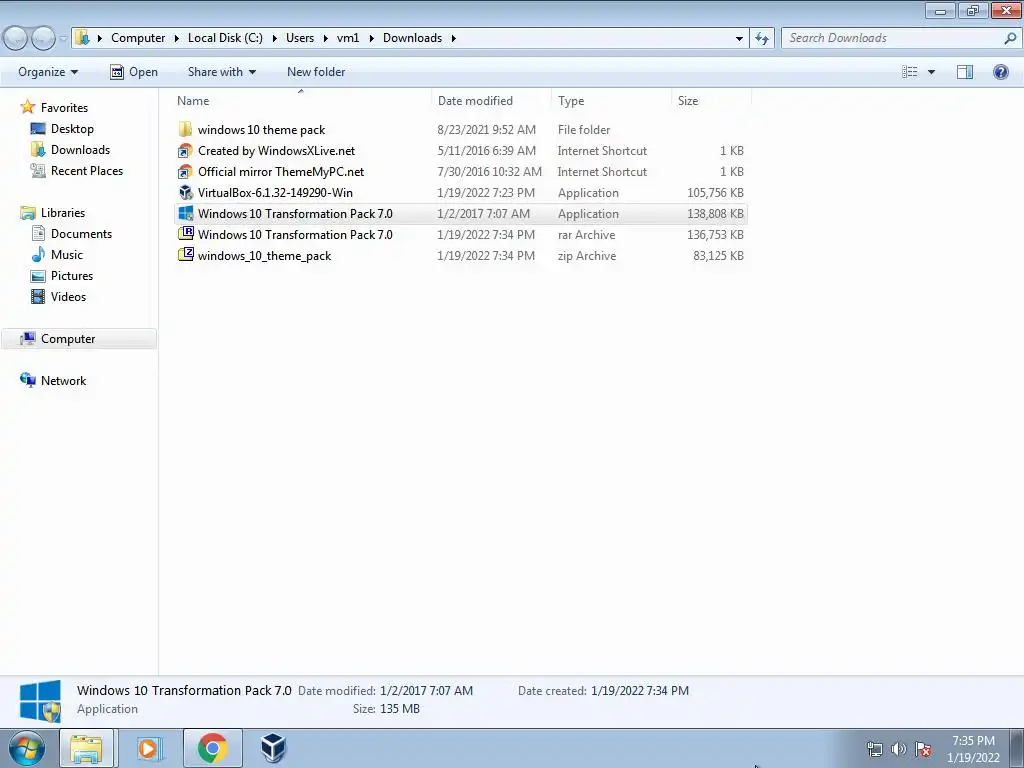
Task: Expand the view options dropdown arrow
Action: pyautogui.click(x=931, y=72)
